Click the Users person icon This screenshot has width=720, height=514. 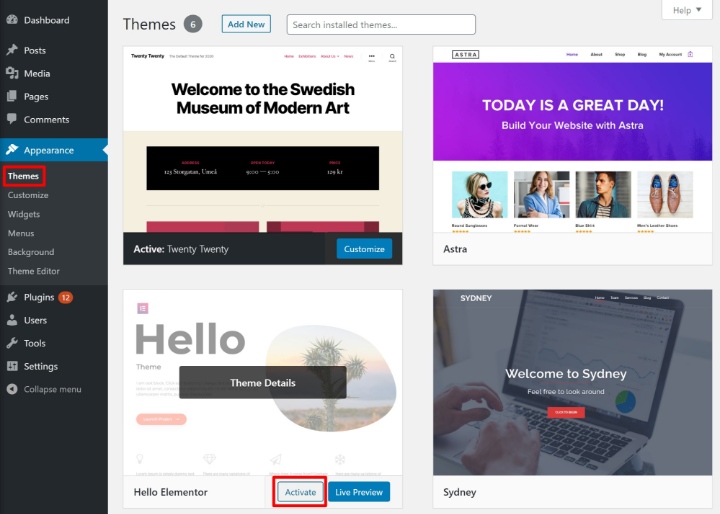point(12,320)
